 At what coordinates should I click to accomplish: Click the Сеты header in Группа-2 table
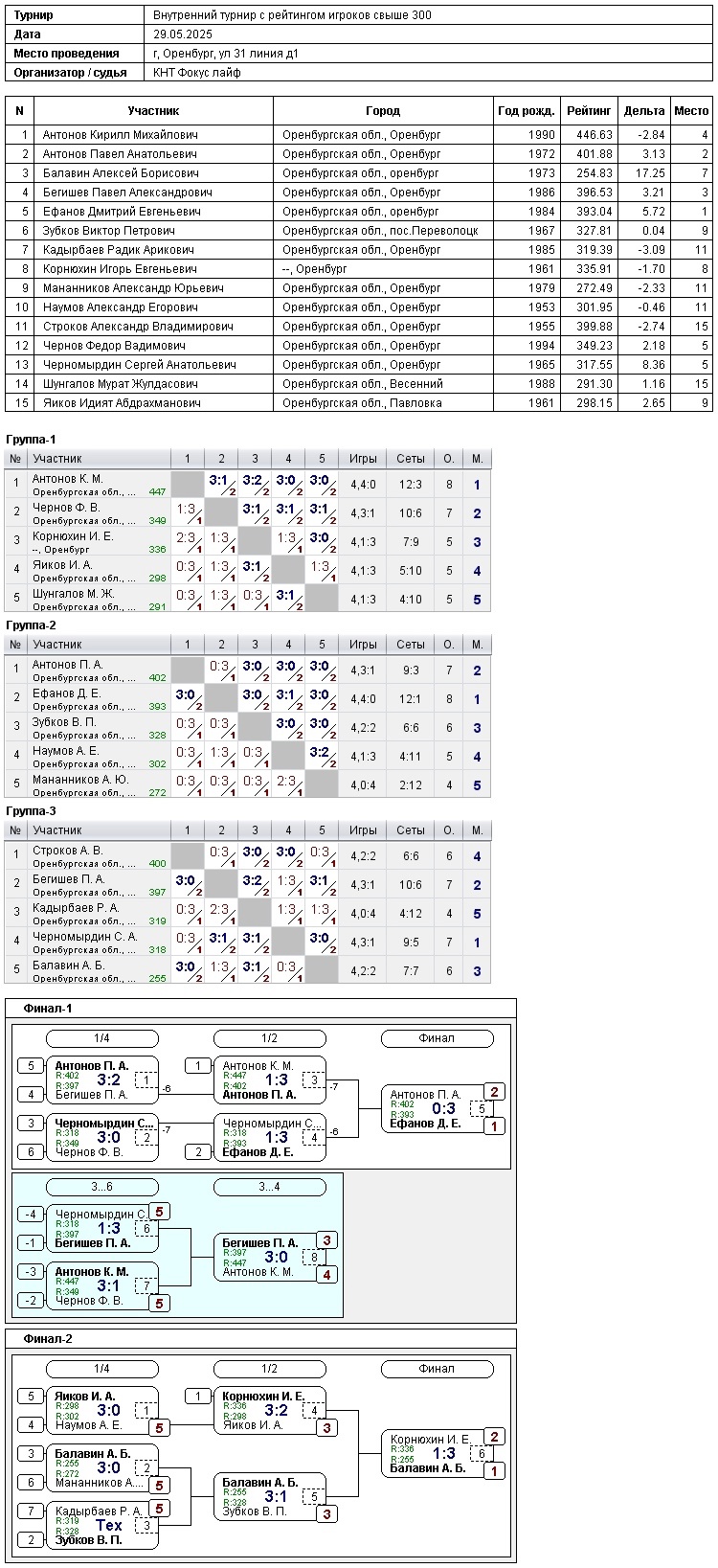(x=411, y=645)
